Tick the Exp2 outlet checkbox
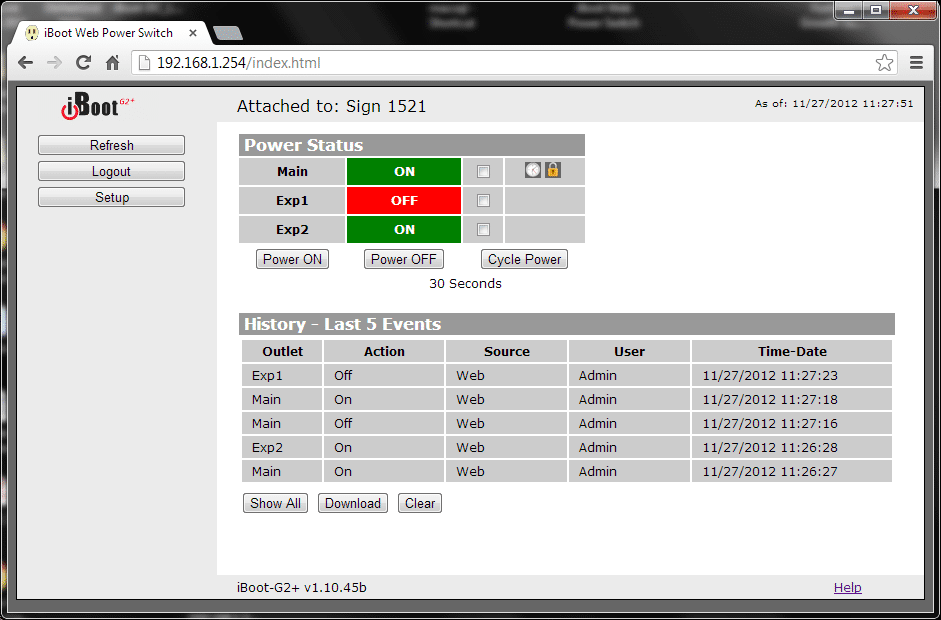 pos(483,230)
